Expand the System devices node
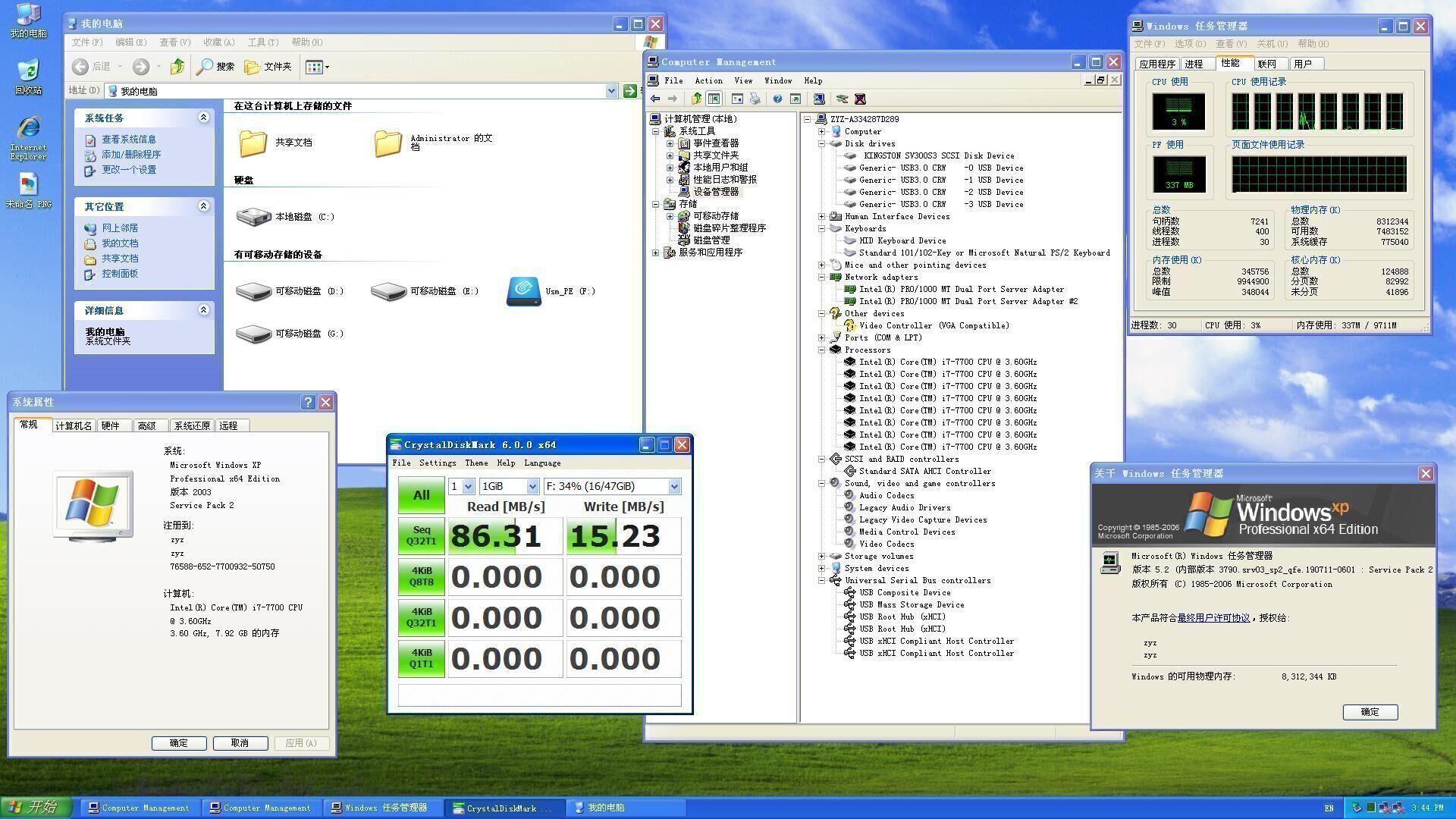Image resolution: width=1456 pixels, height=819 pixels. (821, 569)
